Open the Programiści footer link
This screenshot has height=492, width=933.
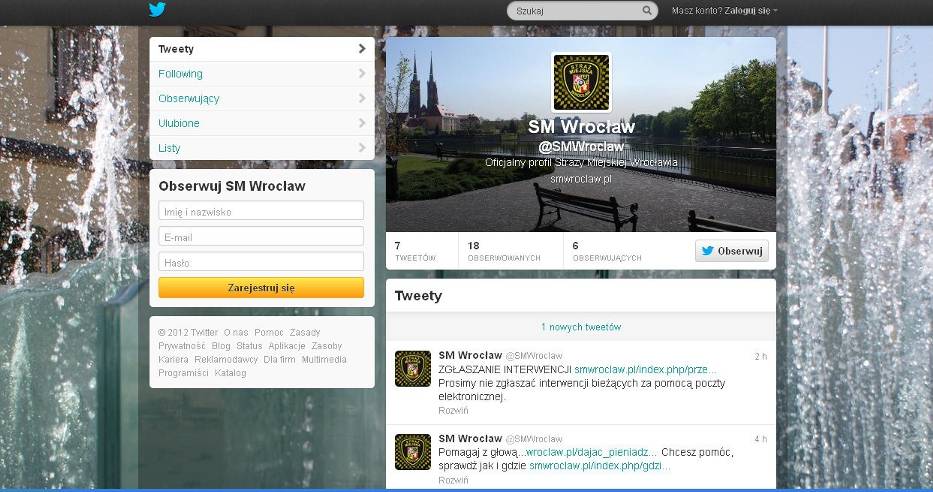[x=183, y=373]
